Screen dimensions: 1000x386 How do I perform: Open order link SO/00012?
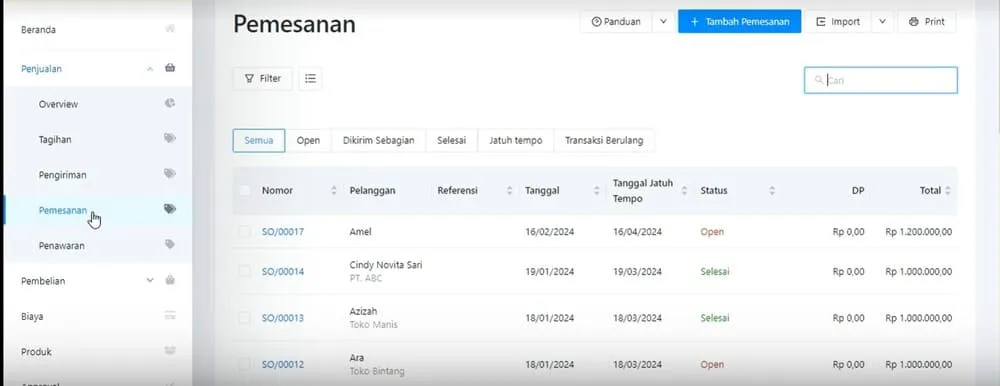[283, 364]
